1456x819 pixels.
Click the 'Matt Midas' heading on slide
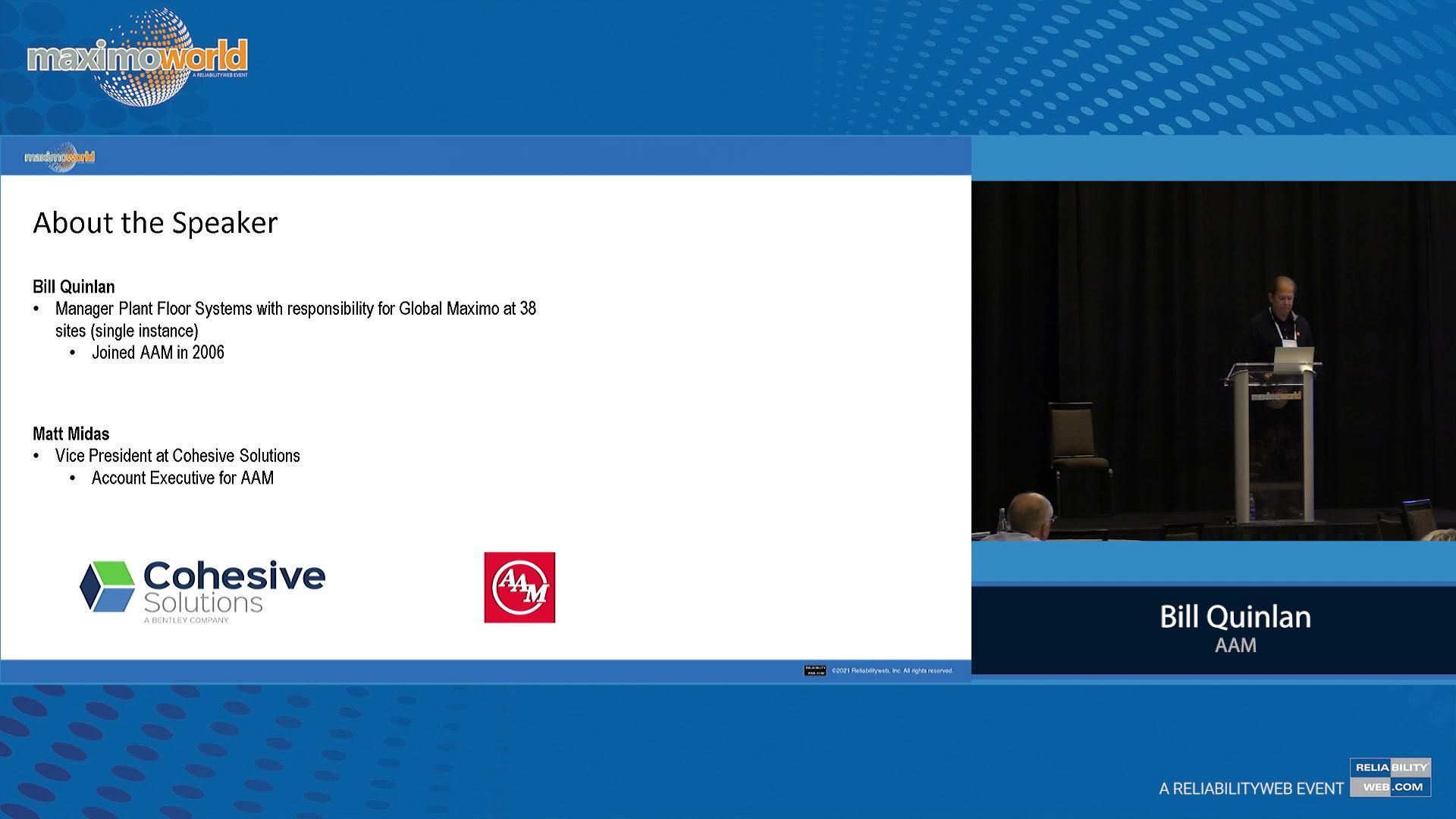[x=71, y=434]
